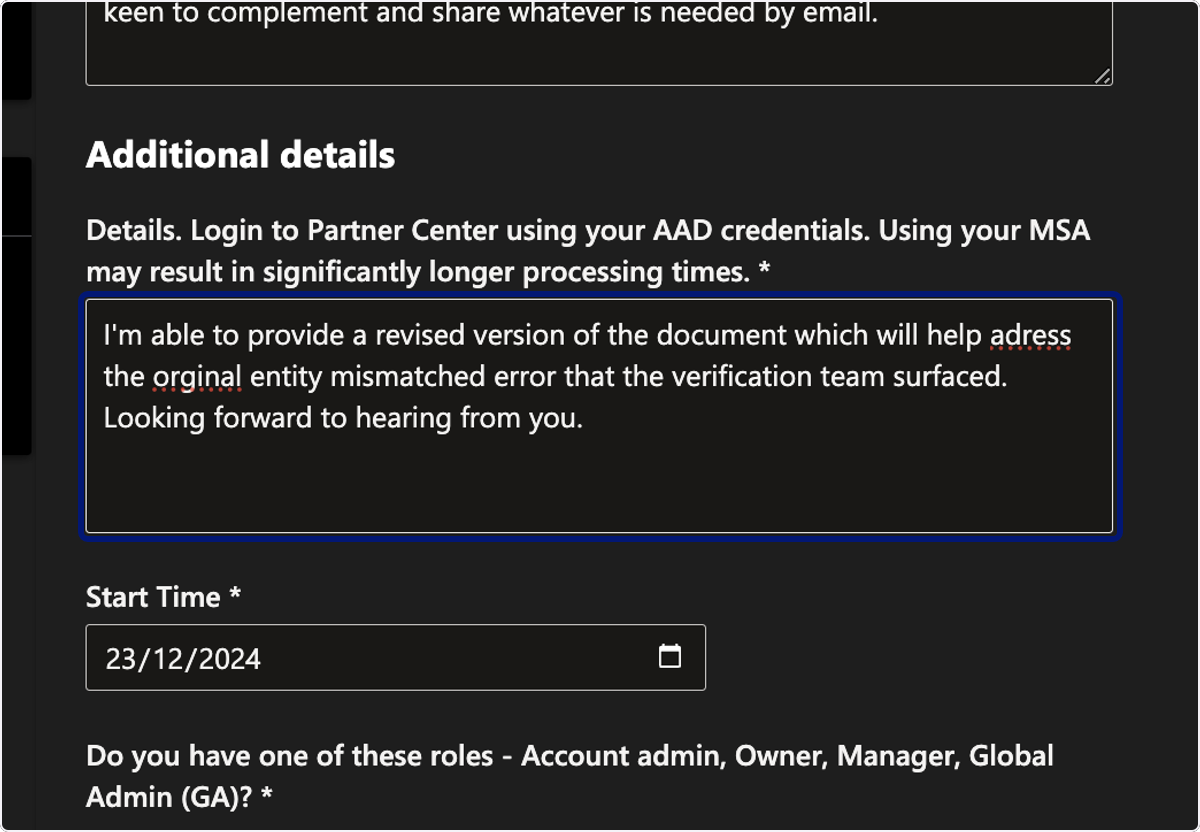Click the "Additional details" heading

[x=241, y=155]
